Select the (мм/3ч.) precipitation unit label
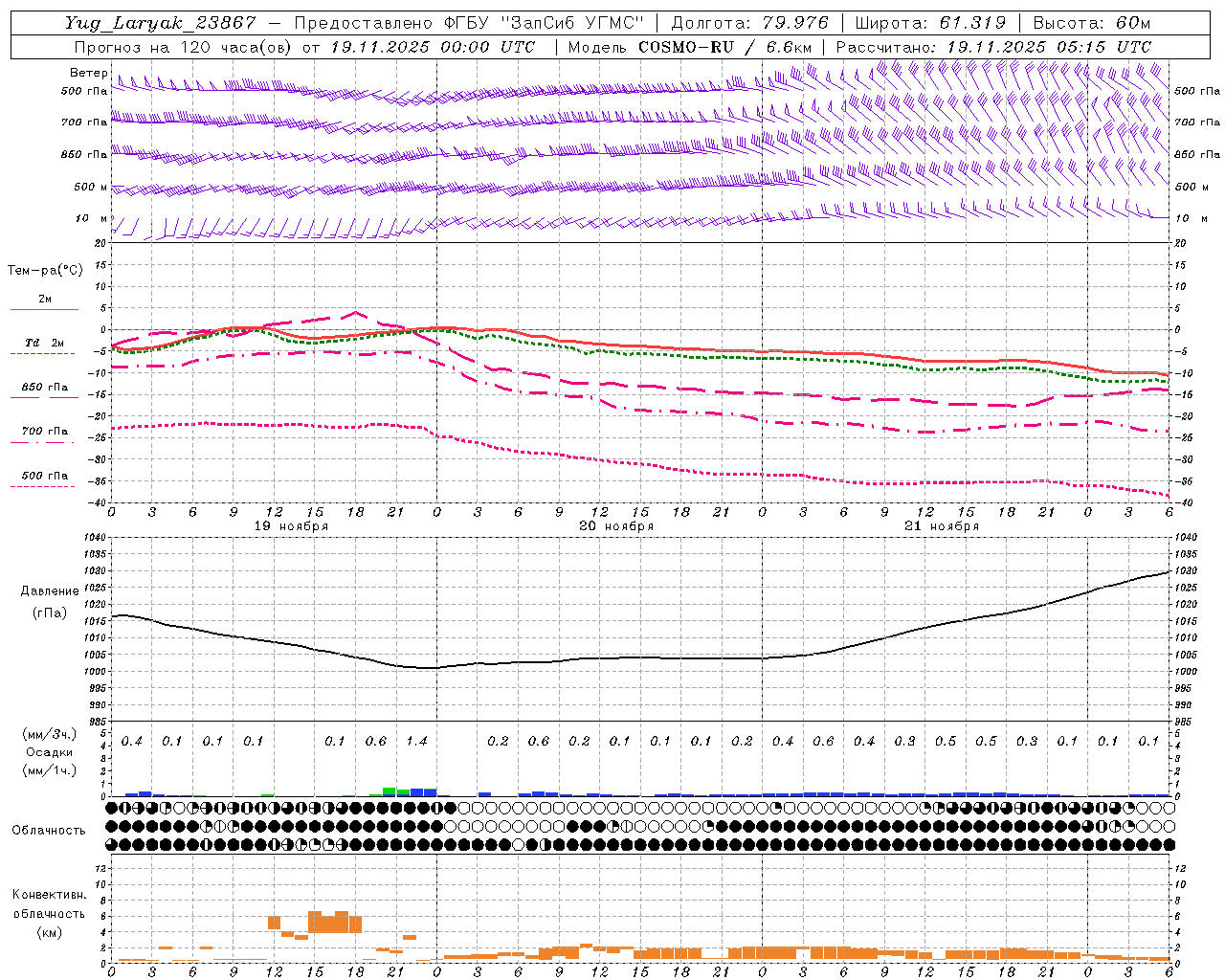 49,734
